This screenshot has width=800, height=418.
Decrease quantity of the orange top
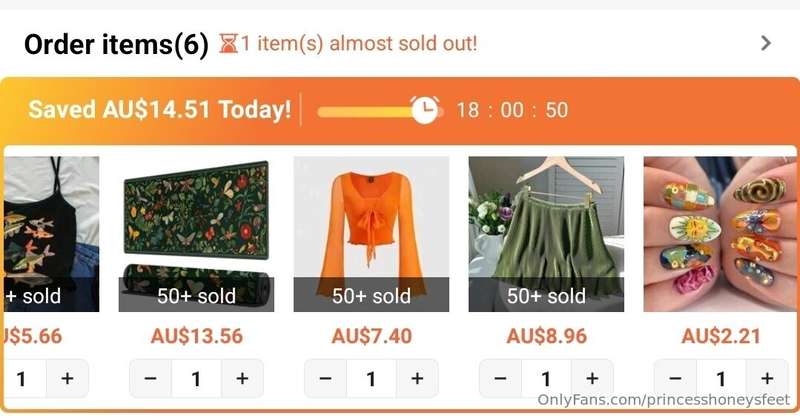point(326,379)
